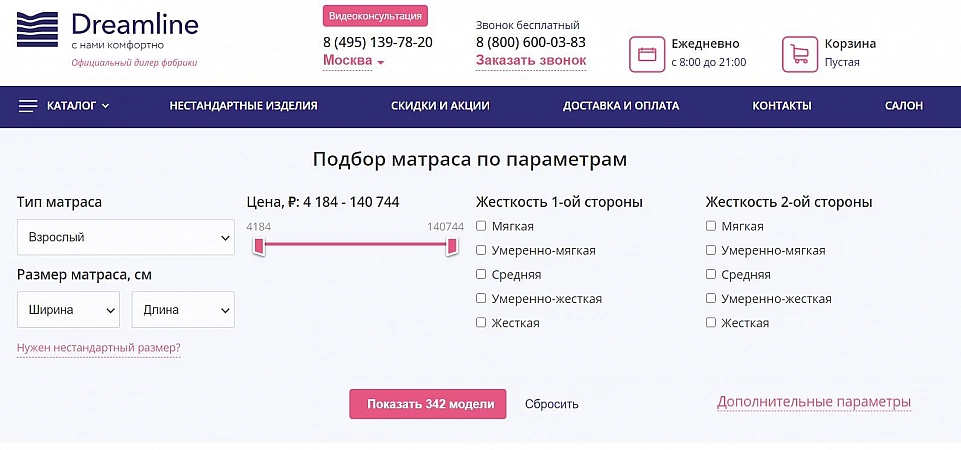Image resolution: width=961 pixels, height=450 pixels.
Task: Open the shopping cart icon
Action: 800,53
